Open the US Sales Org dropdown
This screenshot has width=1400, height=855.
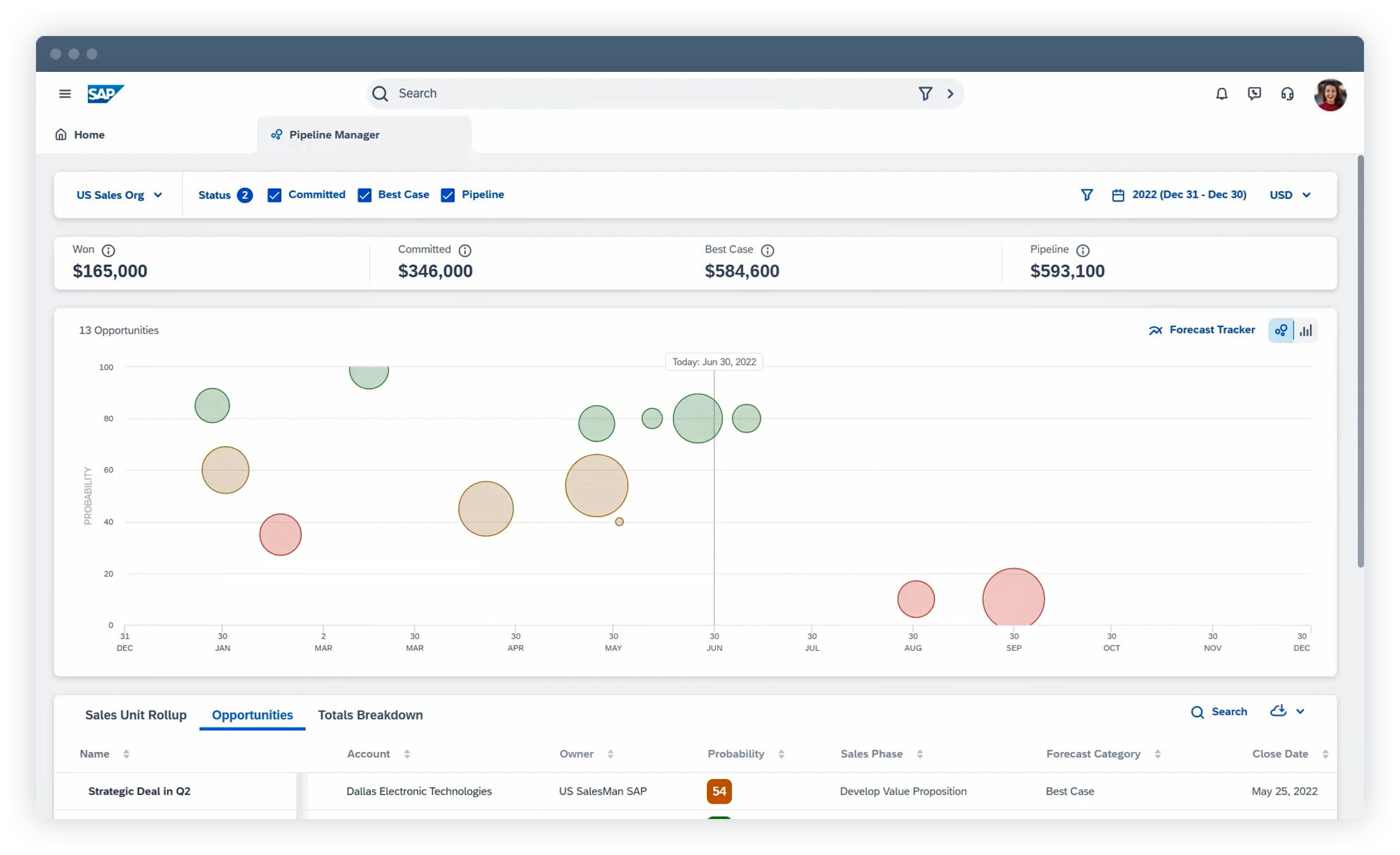(119, 195)
